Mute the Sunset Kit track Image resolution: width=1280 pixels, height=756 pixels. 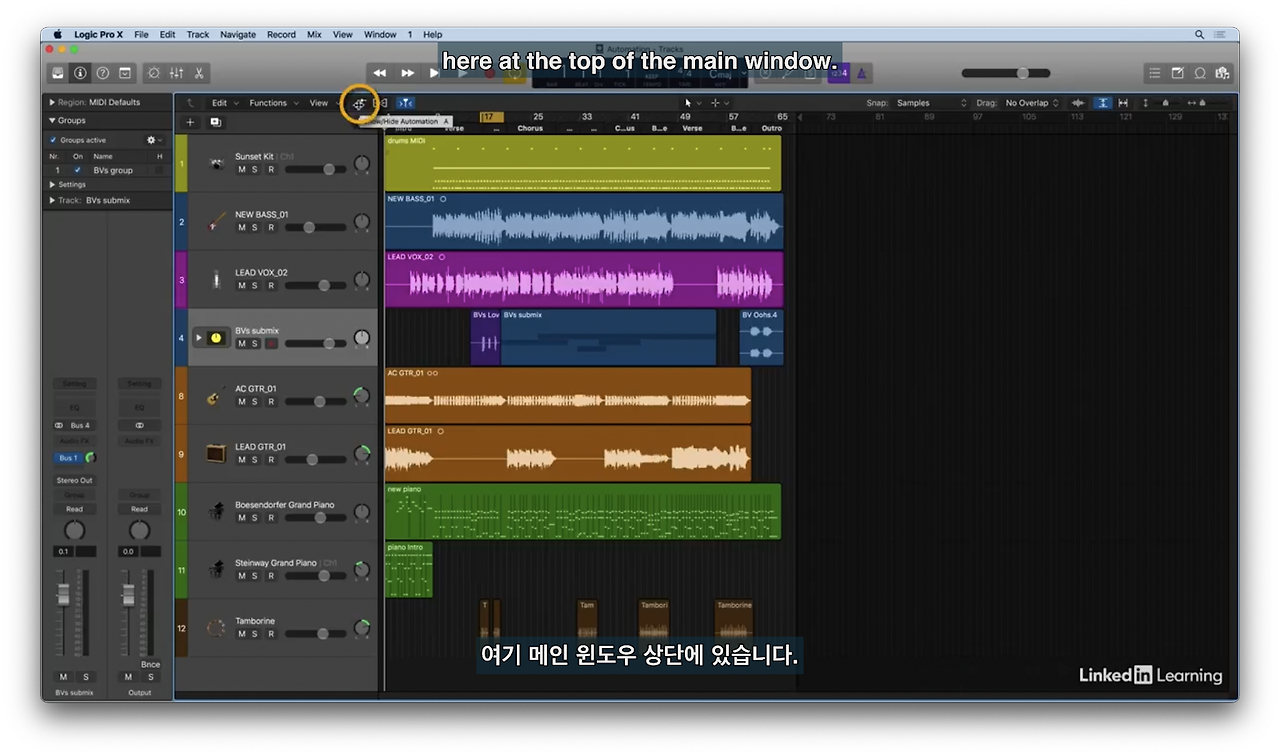pyautogui.click(x=241, y=170)
